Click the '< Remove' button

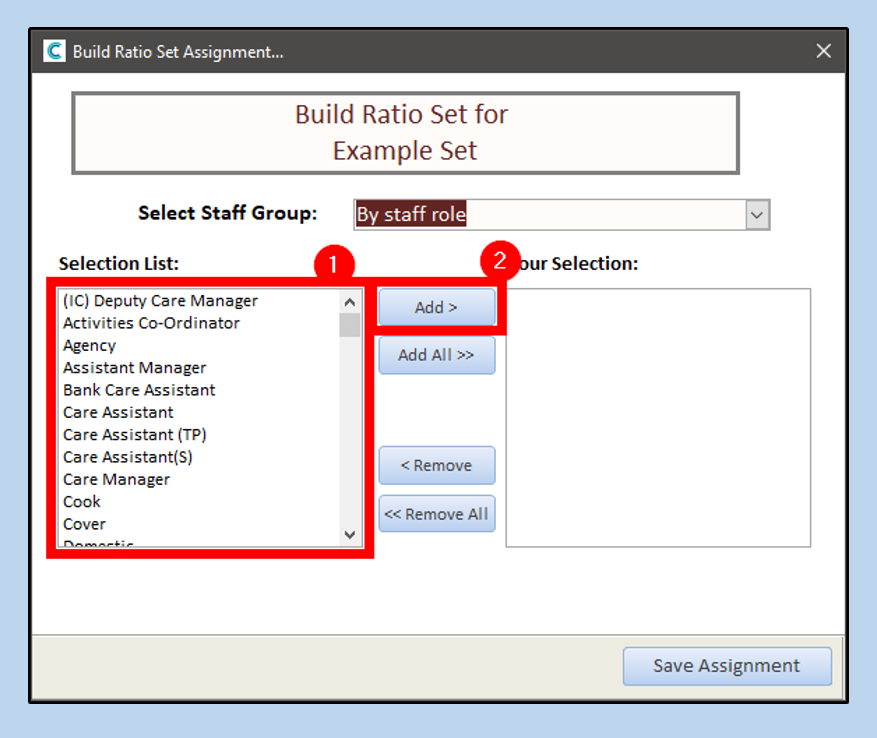tap(436, 465)
